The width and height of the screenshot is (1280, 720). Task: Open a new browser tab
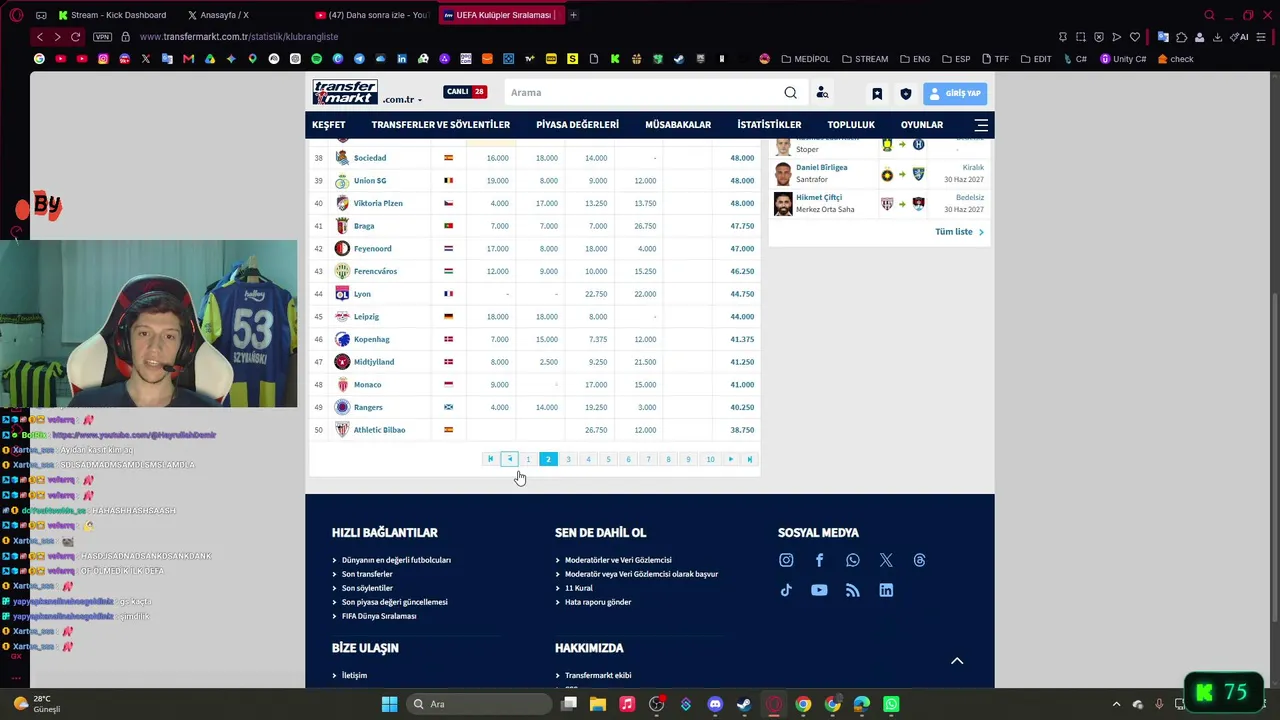tap(573, 15)
